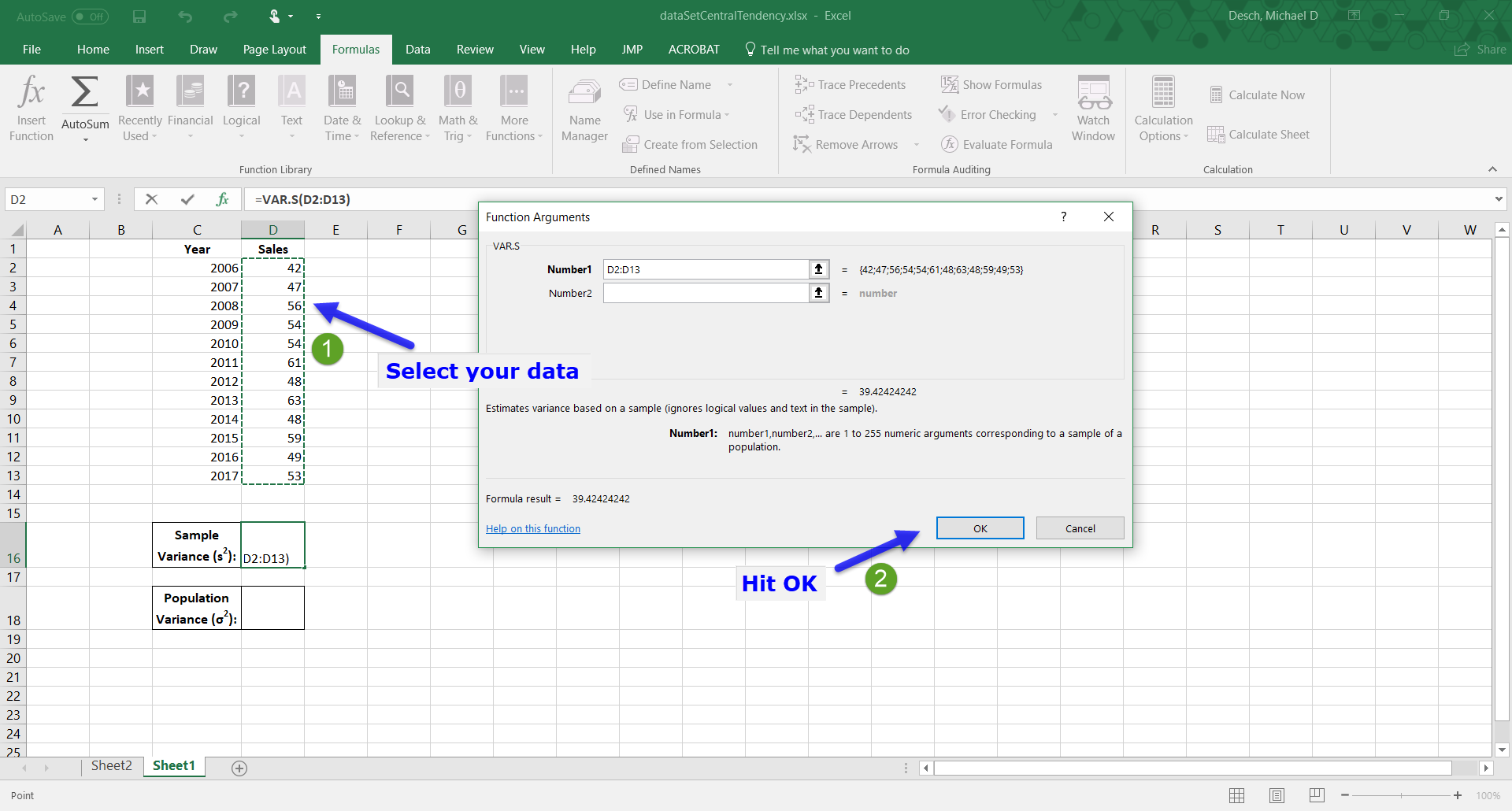1512x811 pixels.
Task: Expand the Name Box dropdown
Action: click(94, 200)
